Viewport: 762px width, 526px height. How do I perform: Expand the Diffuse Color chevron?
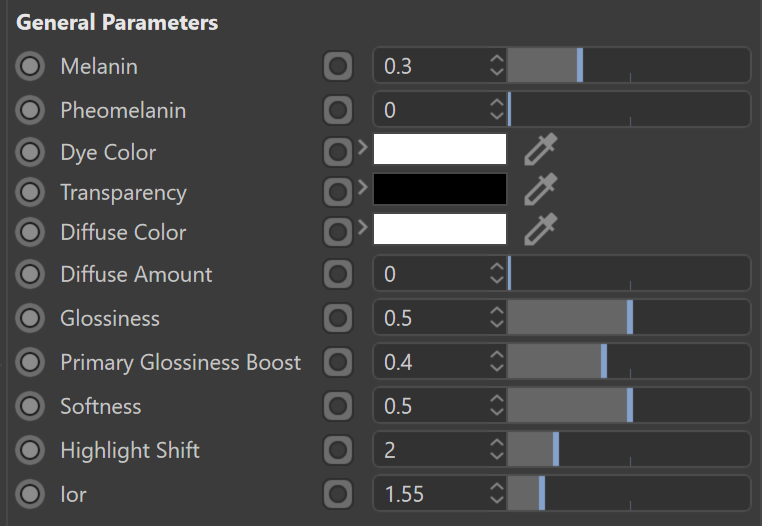pos(363,227)
